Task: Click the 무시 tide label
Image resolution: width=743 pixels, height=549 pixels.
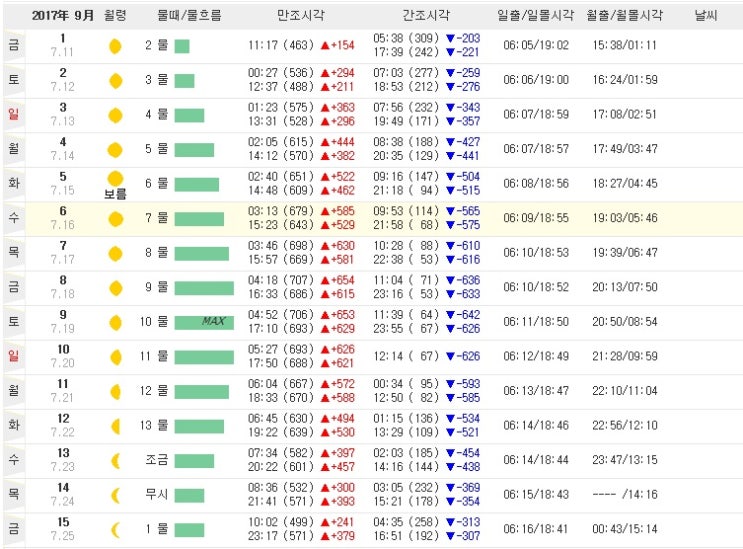Action: 157,495
